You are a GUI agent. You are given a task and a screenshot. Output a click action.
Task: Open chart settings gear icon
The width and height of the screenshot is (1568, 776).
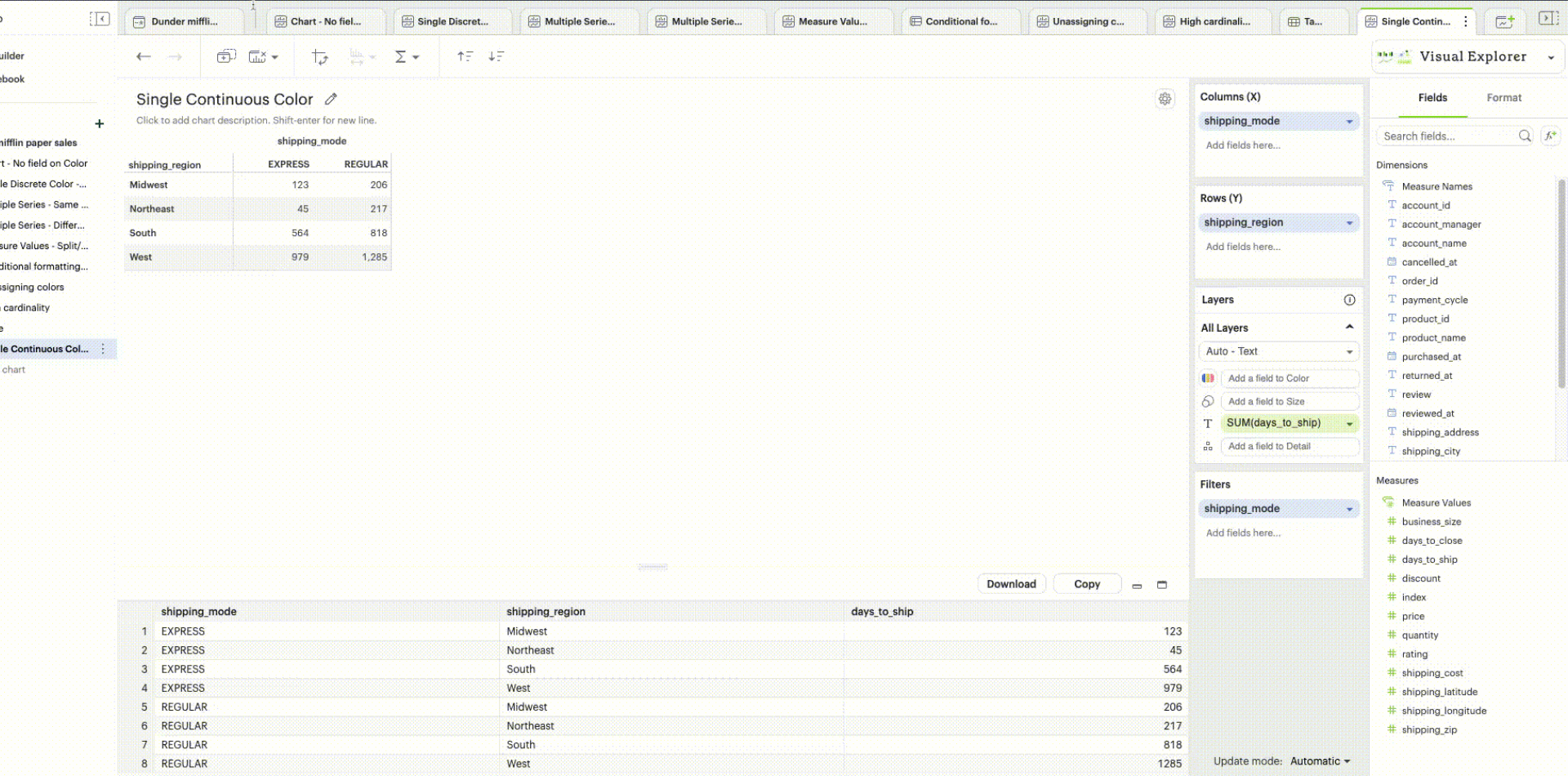(1165, 99)
